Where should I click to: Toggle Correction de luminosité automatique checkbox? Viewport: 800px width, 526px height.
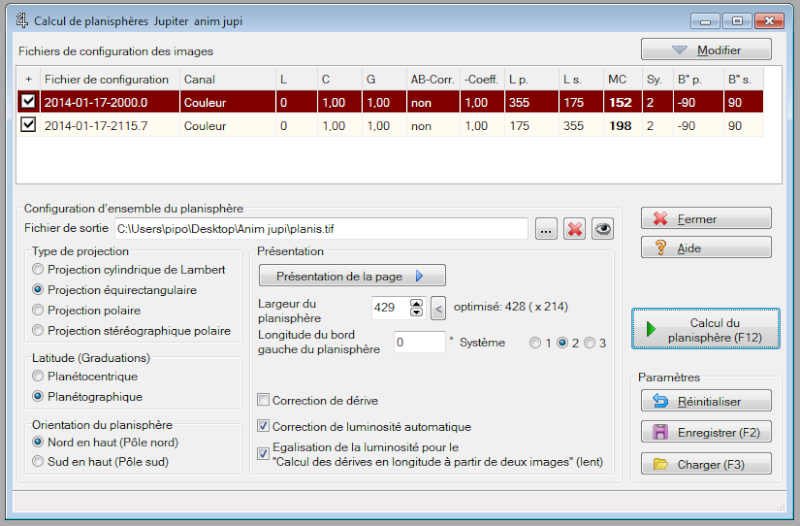click(x=263, y=426)
